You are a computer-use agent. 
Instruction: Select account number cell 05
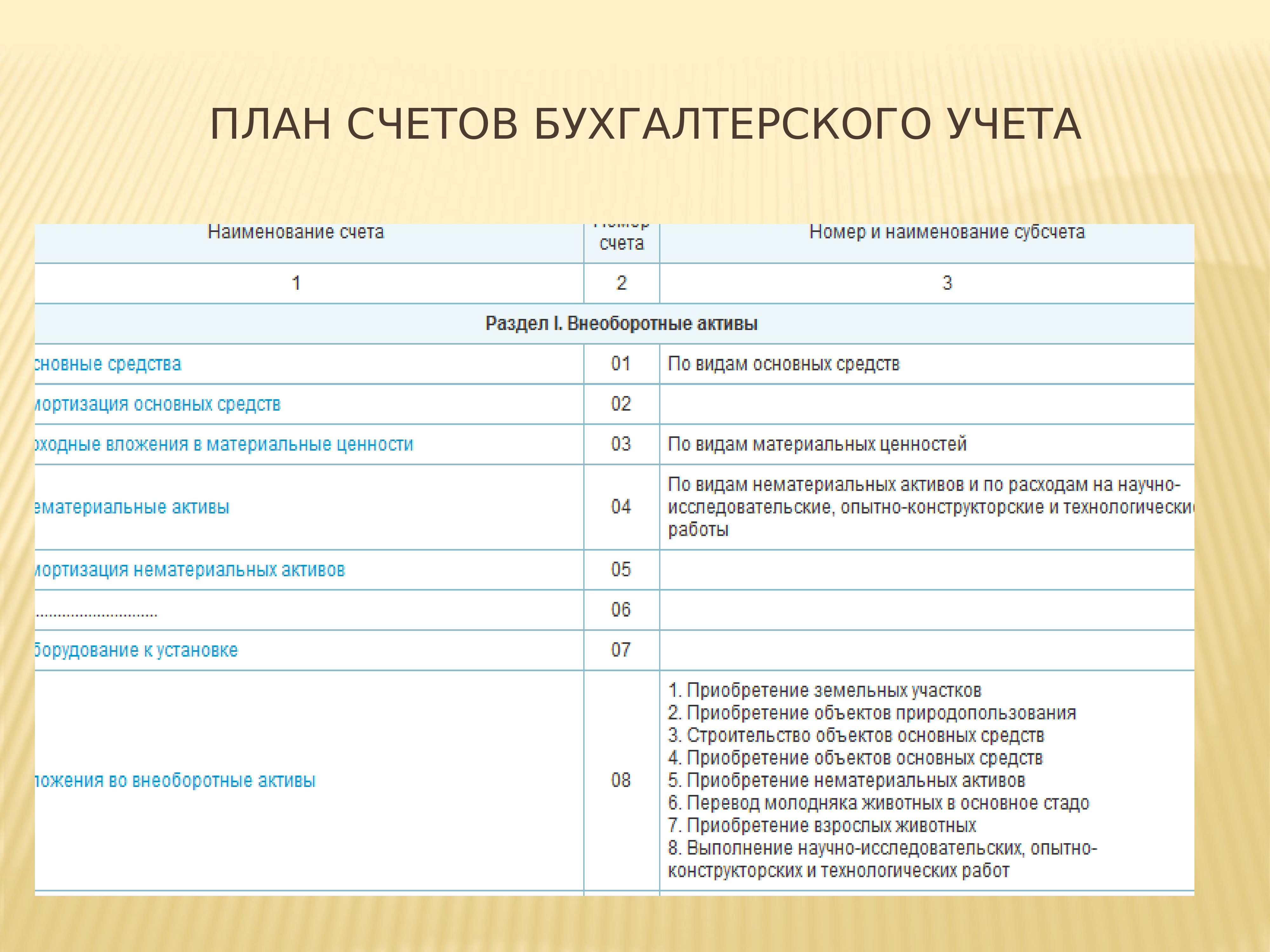point(621,569)
